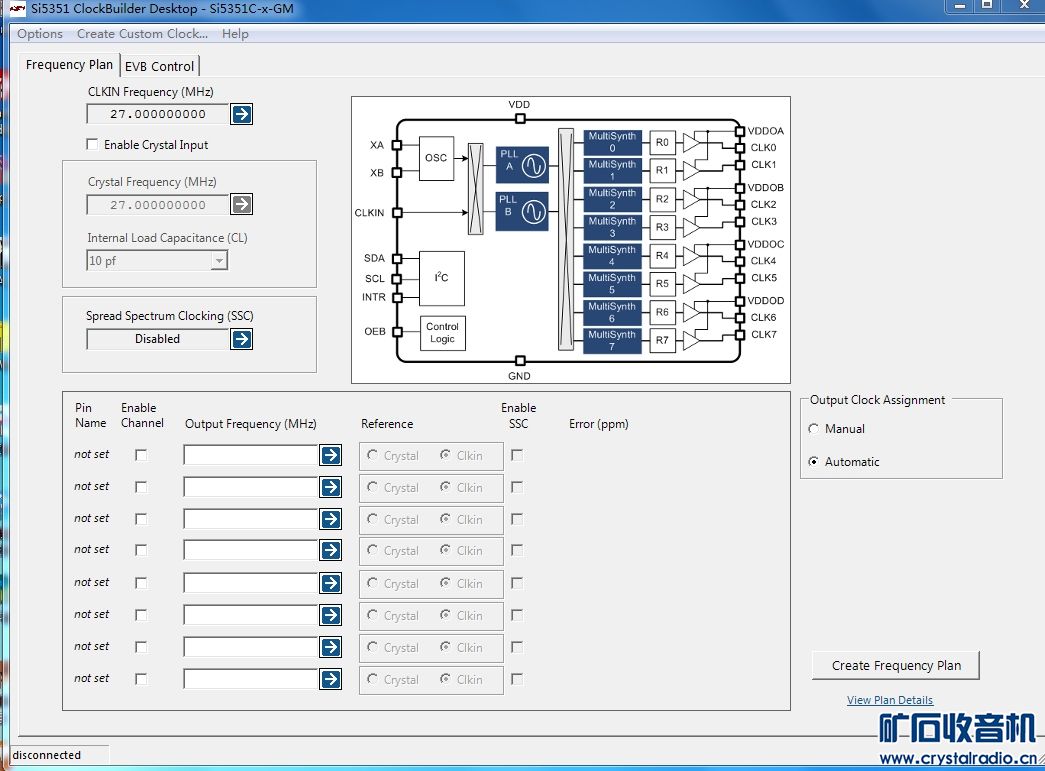Viewport: 1045px width, 771px height.
Task: Tick the first row Enable Channel checkbox
Action: [x=141, y=455]
